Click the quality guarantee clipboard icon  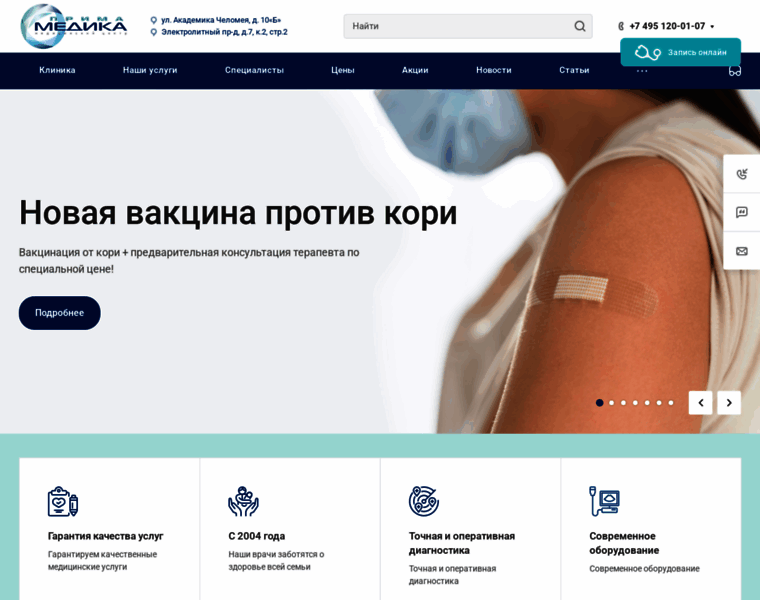click(63, 502)
